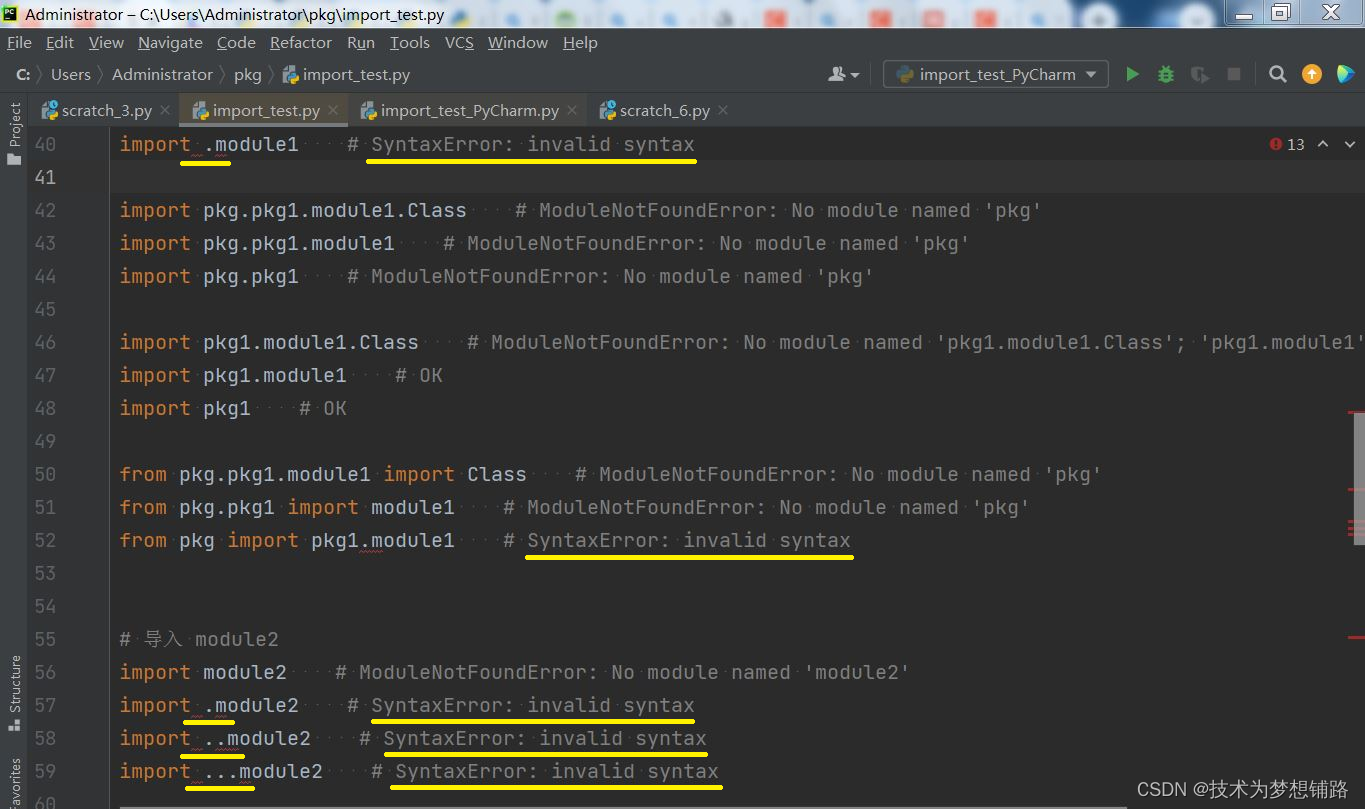Close the scratch_6.py tab

(x=723, y=111)
